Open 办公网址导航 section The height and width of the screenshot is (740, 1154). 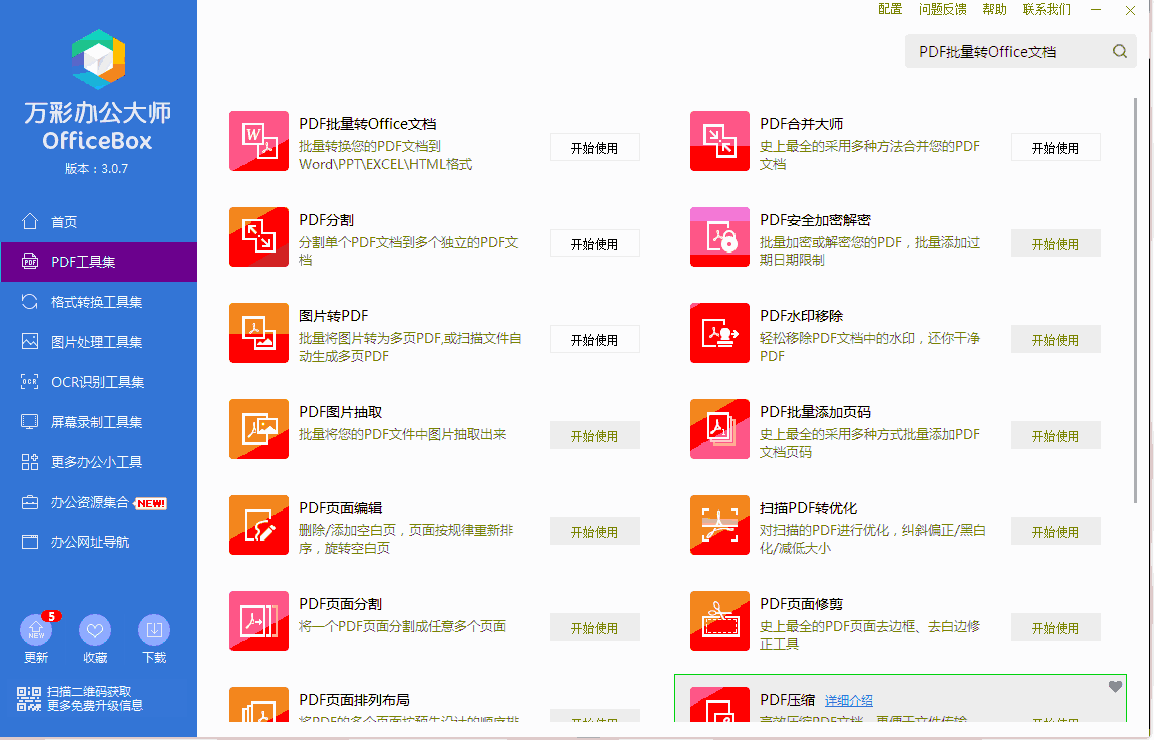point(99,542)
